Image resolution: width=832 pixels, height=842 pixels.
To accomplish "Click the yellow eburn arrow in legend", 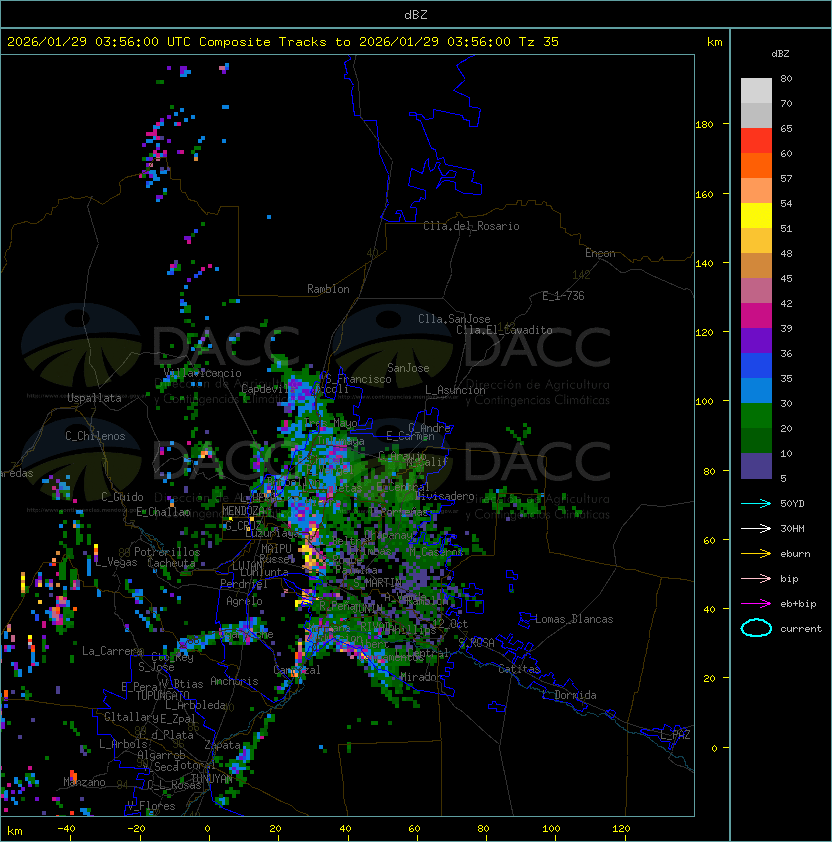I will click(756, 554).
